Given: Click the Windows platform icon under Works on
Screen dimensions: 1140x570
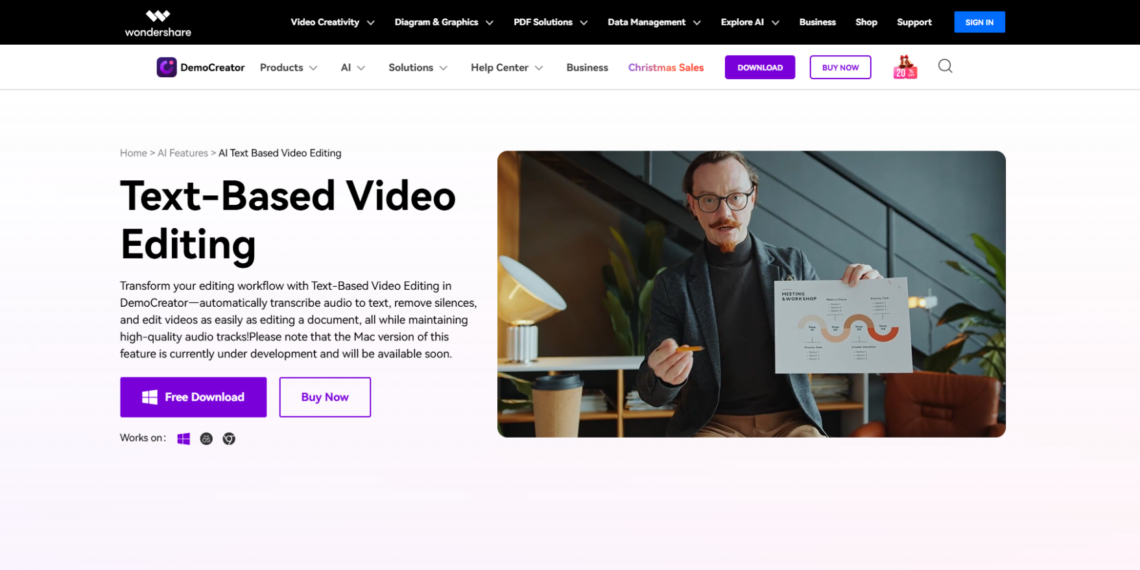Looking at the screenshot, I should coord(184,439).
